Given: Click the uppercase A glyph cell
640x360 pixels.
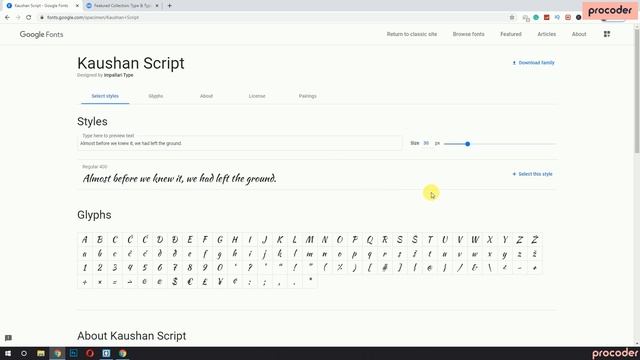Looking at the screenshot, I should [85, 240].
